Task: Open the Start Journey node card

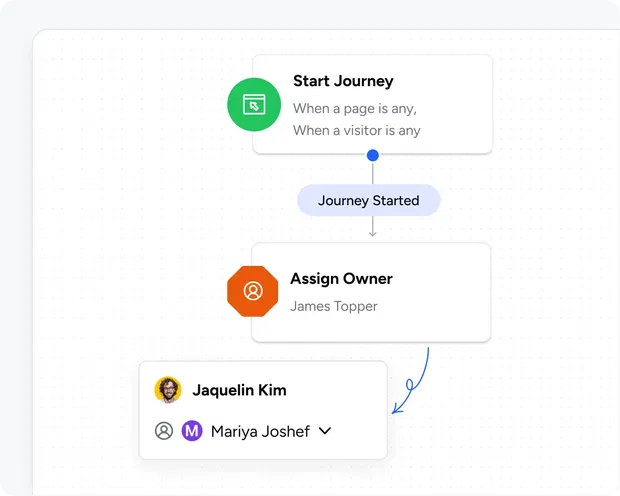Action: pos(372,104)
